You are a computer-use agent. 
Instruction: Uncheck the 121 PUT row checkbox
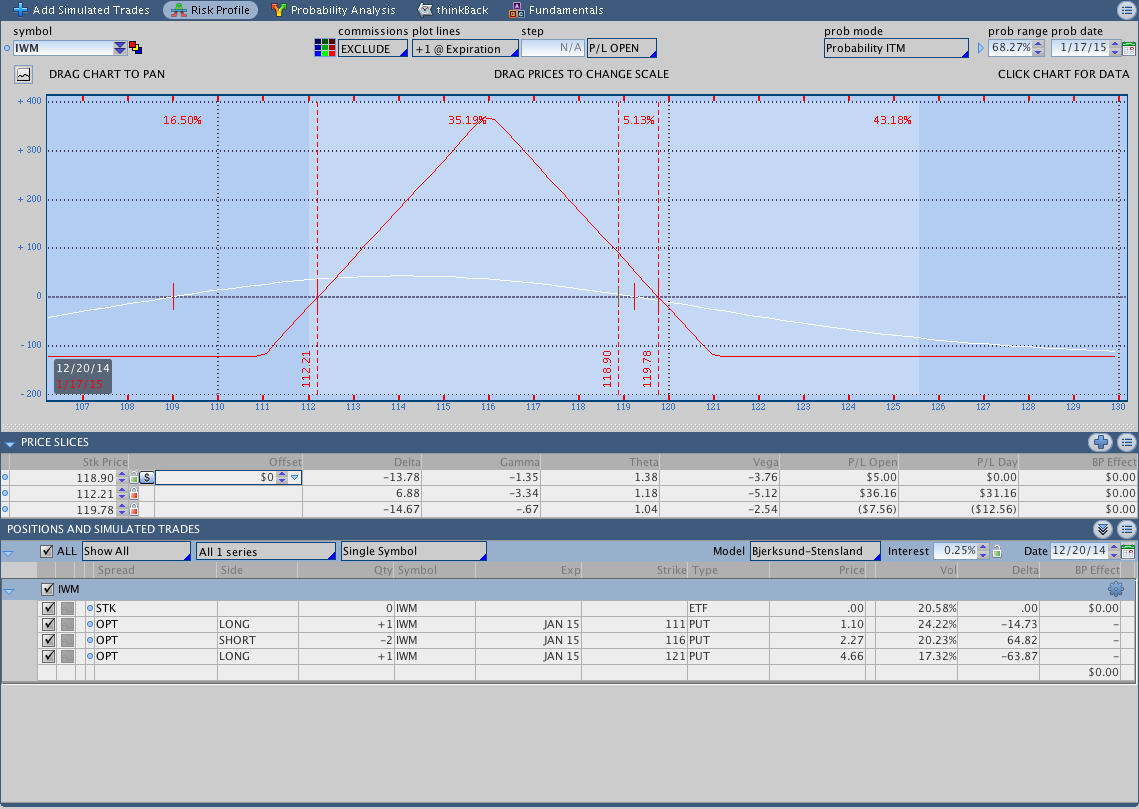tap(49, 656)
